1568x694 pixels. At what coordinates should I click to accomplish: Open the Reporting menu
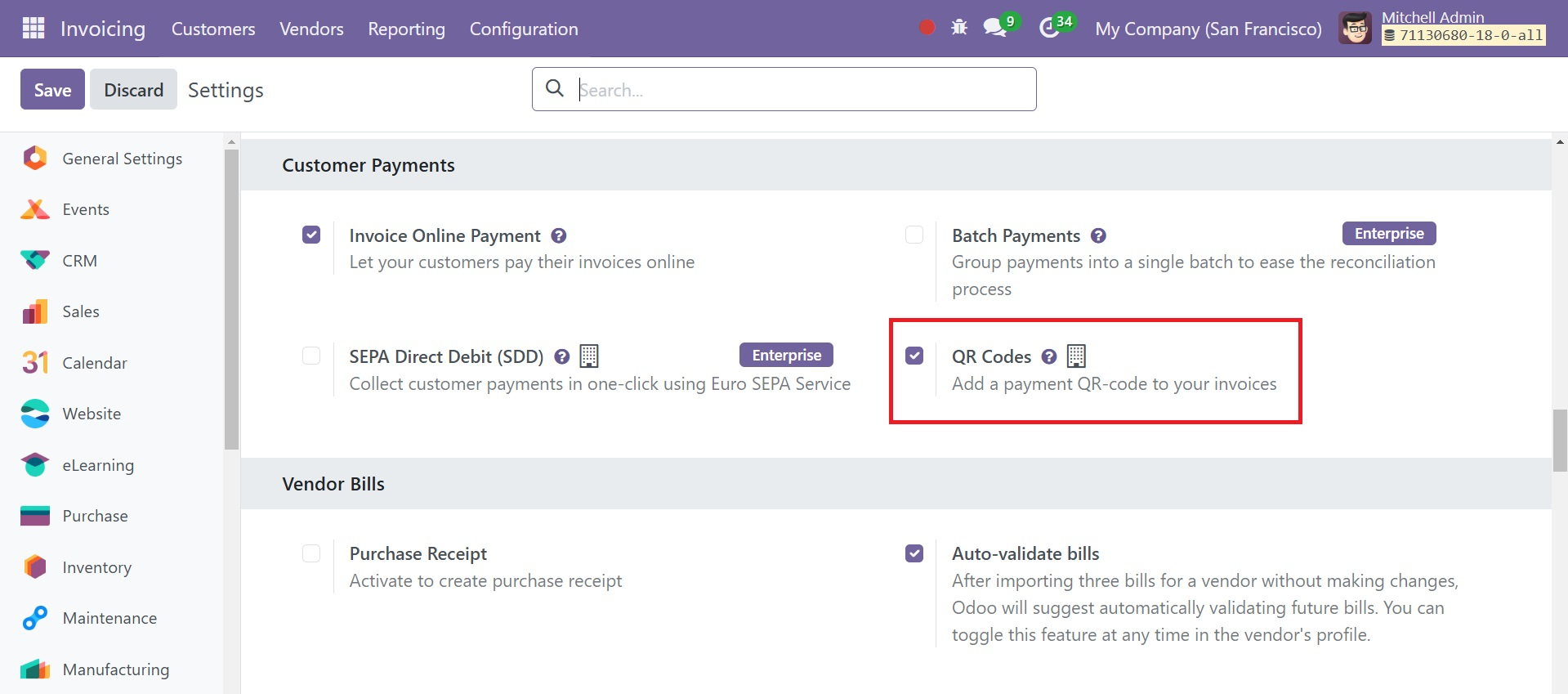click(406, 29)
